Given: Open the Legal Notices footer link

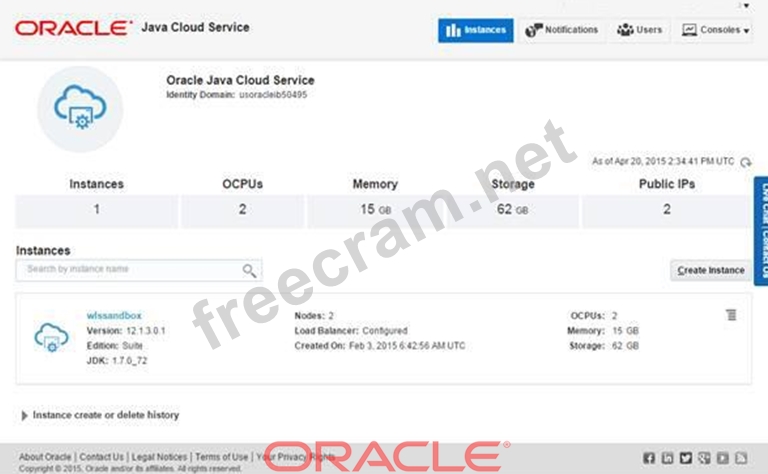Looking at the screenshot, I should point(159,457).
